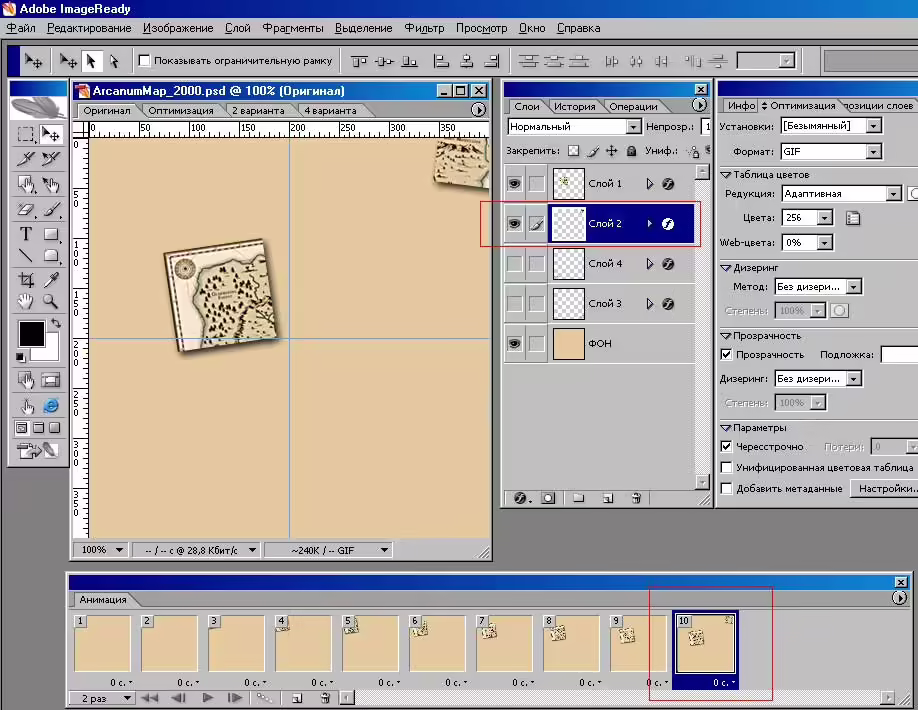918x710 pixels.
Task: Click trash icon in Layers panel
Action: (636, 498)
